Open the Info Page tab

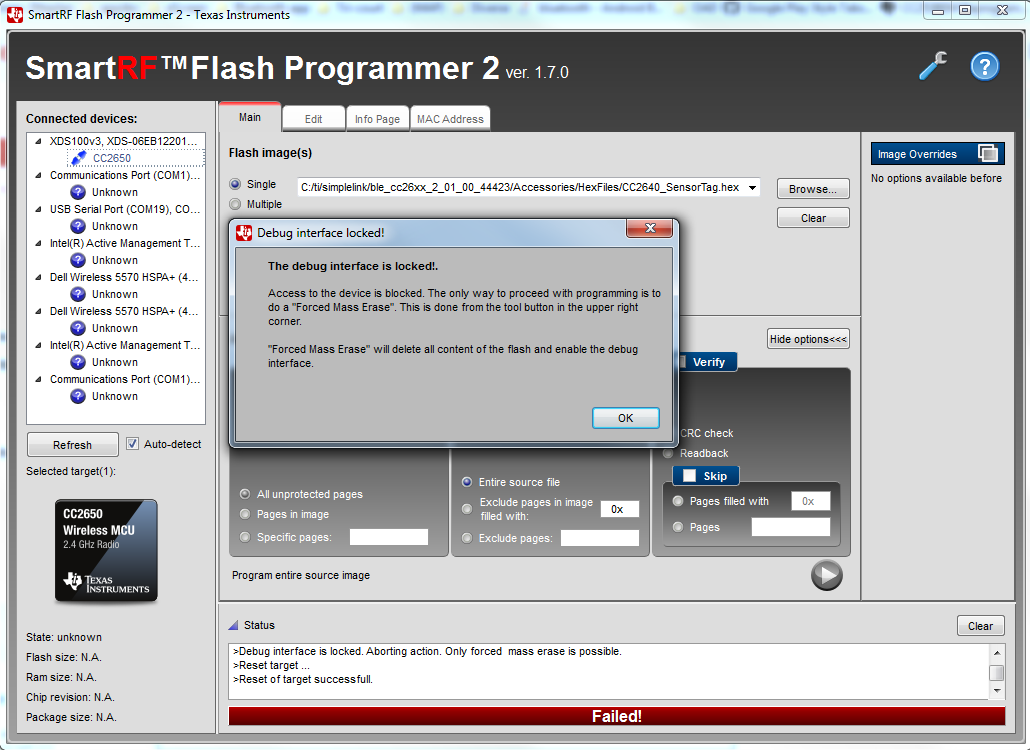click(x=377, y=119)
